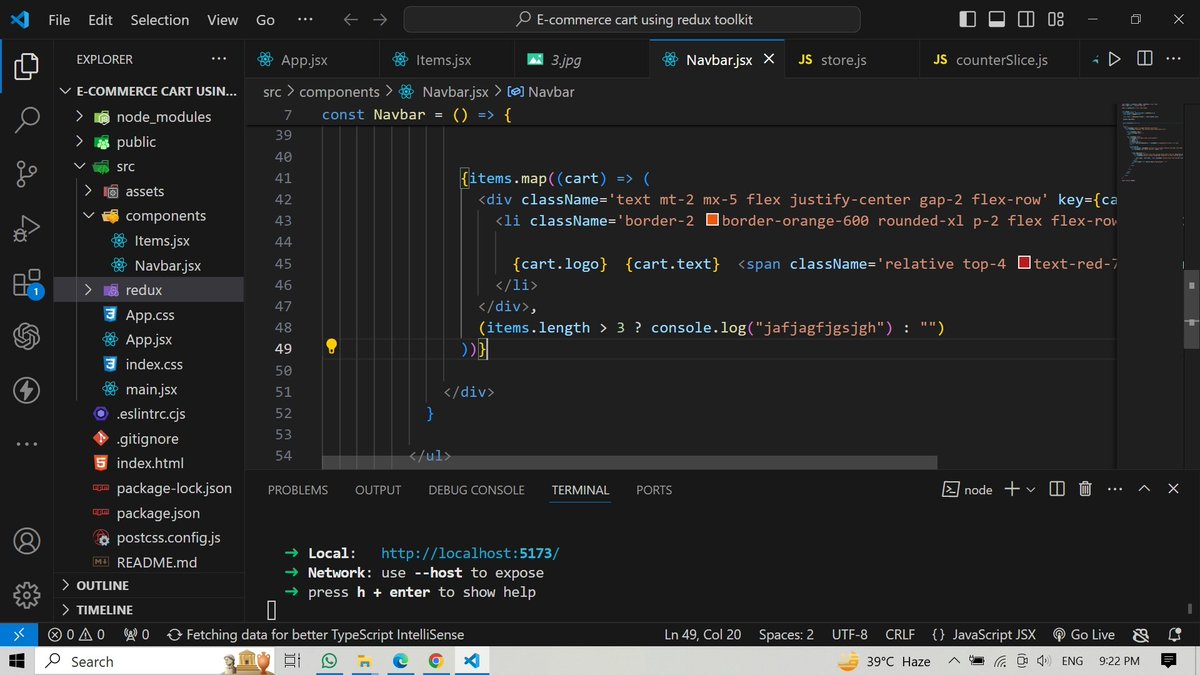This screenshot has width=1200, height=675.
Task: Go back with the left arrow
Action: (x=350, y=19)
